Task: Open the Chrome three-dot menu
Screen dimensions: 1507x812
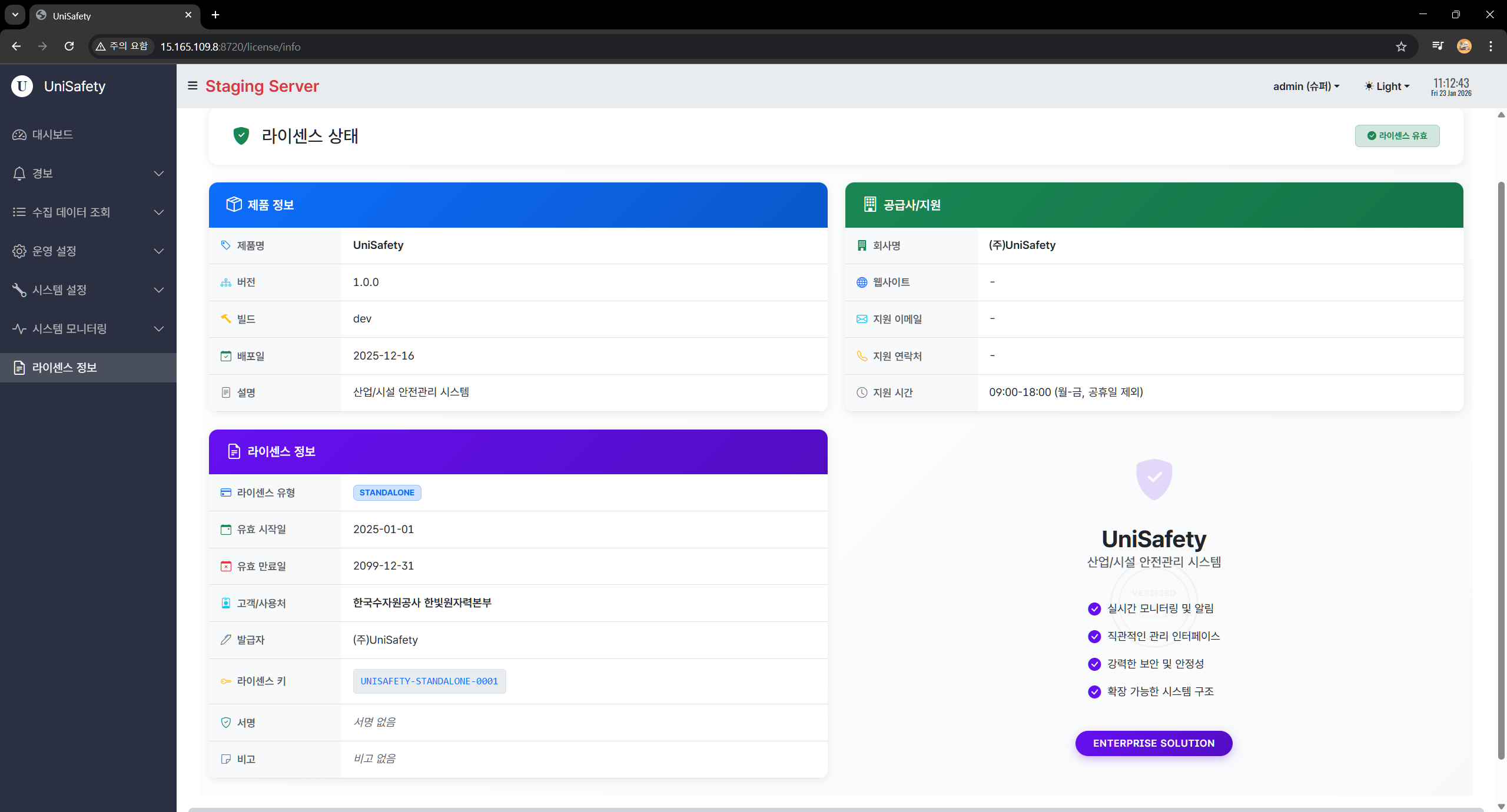Action: click(x=1491, y=46)
